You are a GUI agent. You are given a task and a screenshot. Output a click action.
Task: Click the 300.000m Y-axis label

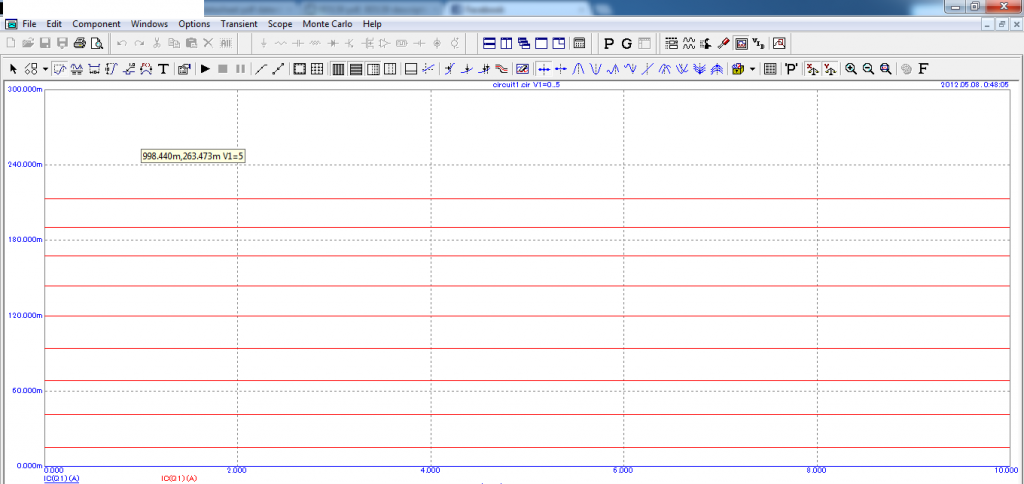click(x=24, y=89)
